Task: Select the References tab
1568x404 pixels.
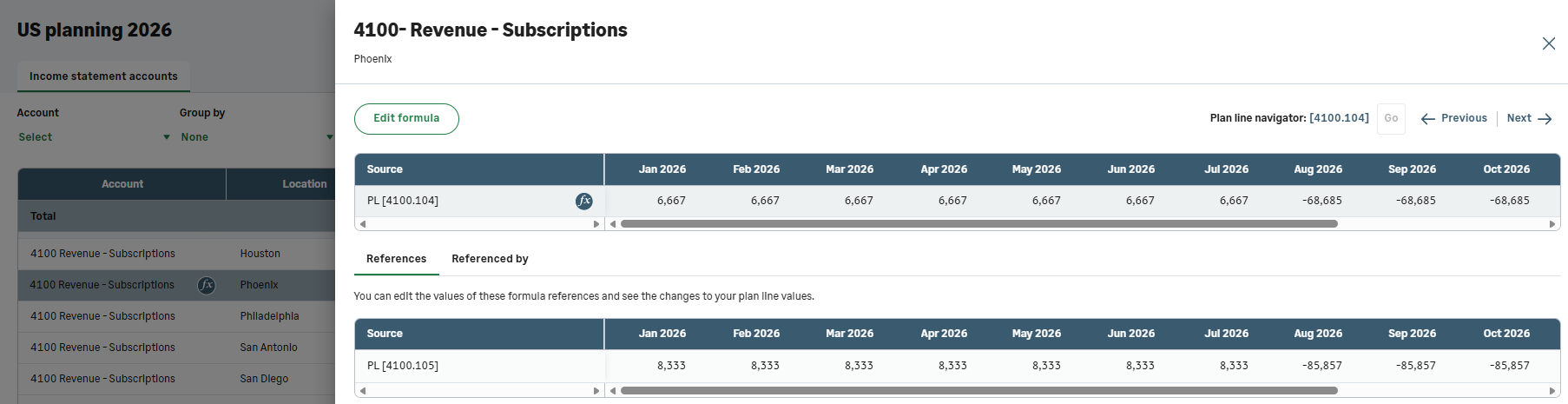Action: coord(396,259)
